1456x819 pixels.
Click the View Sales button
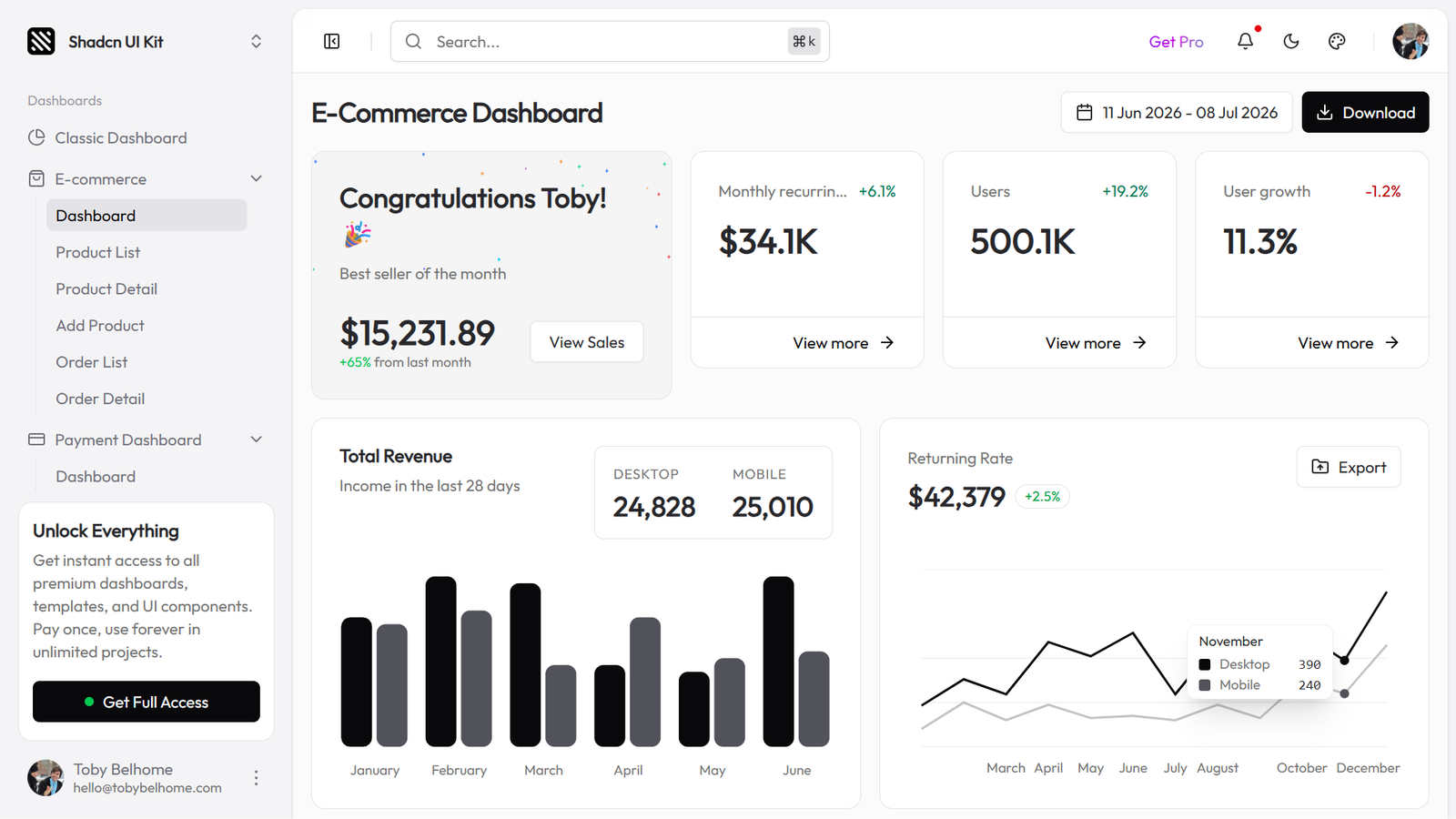[x=587, y=342]
